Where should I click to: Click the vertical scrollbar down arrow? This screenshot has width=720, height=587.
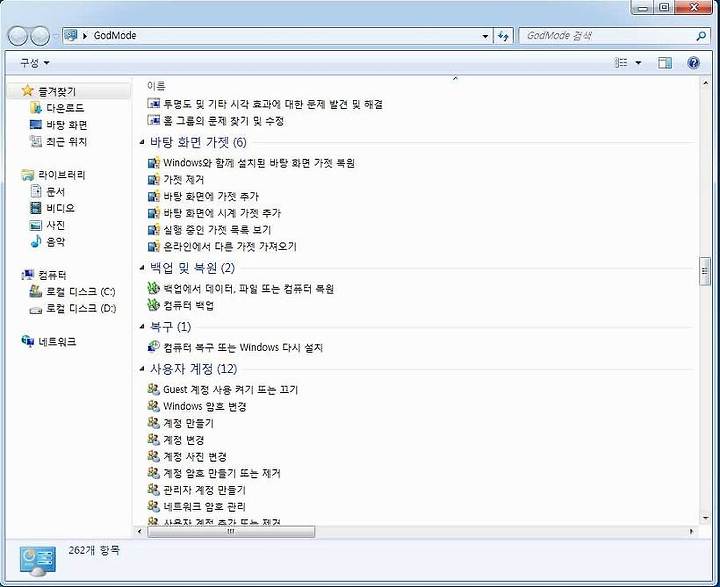tap(705, 518)
